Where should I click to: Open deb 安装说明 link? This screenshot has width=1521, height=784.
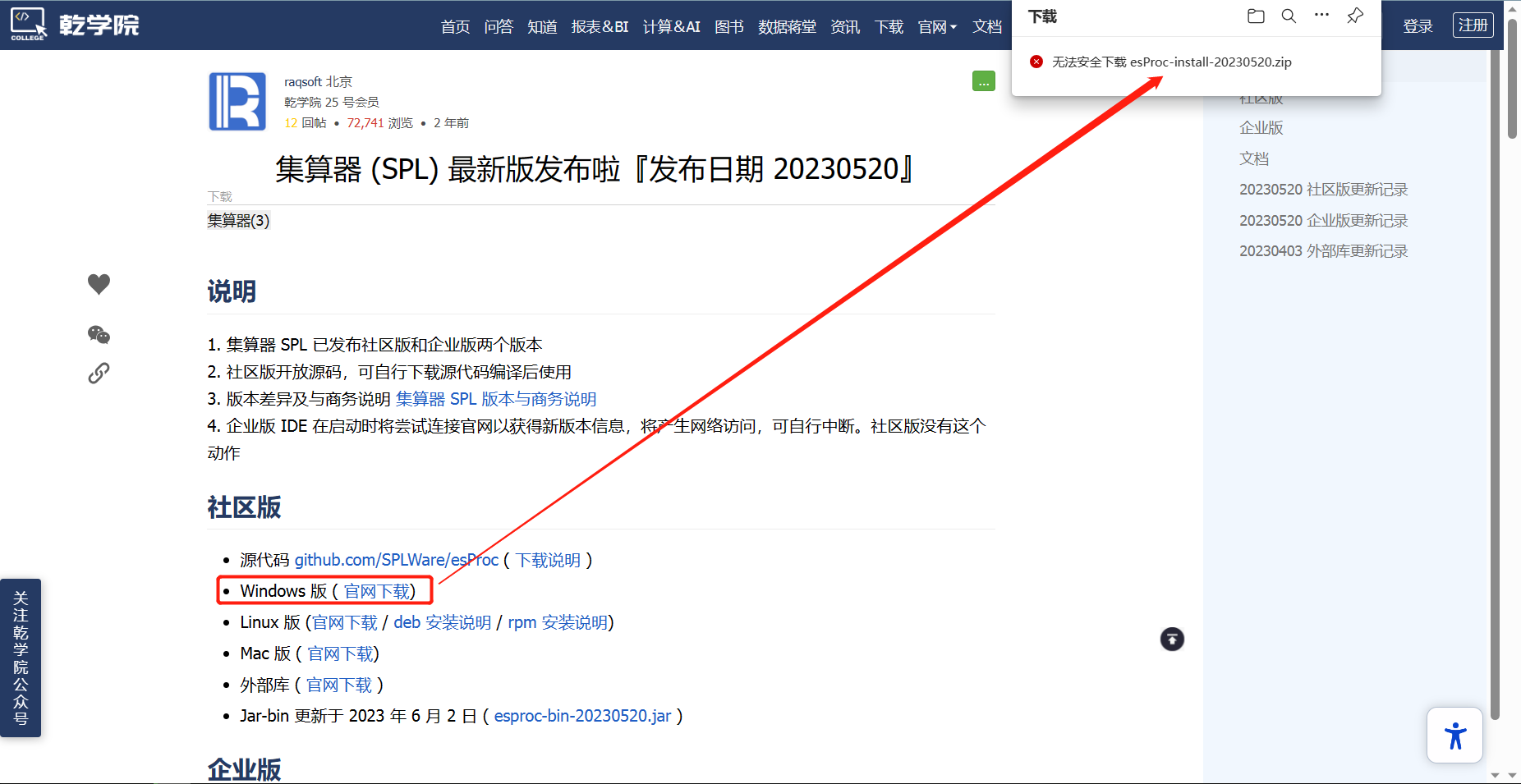(443, 622)
